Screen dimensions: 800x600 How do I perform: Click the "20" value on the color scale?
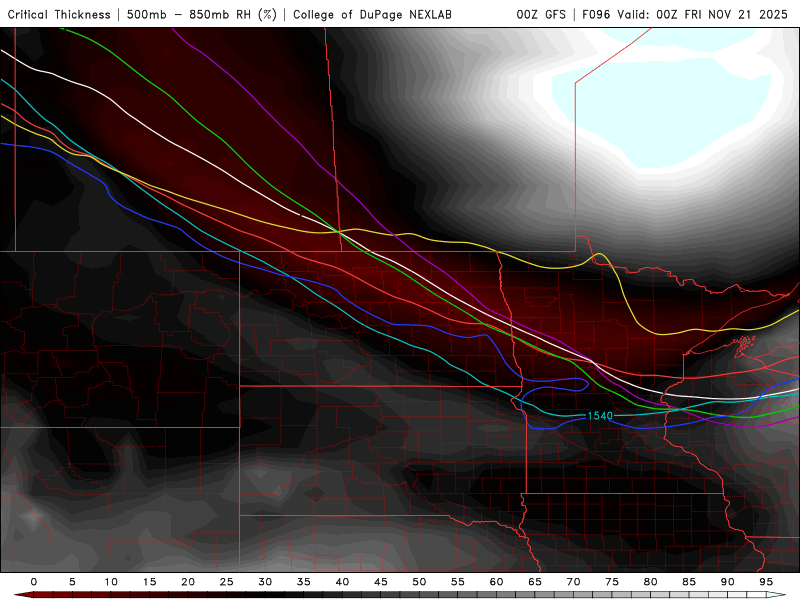pyautogui.click(x=188, y=582)
